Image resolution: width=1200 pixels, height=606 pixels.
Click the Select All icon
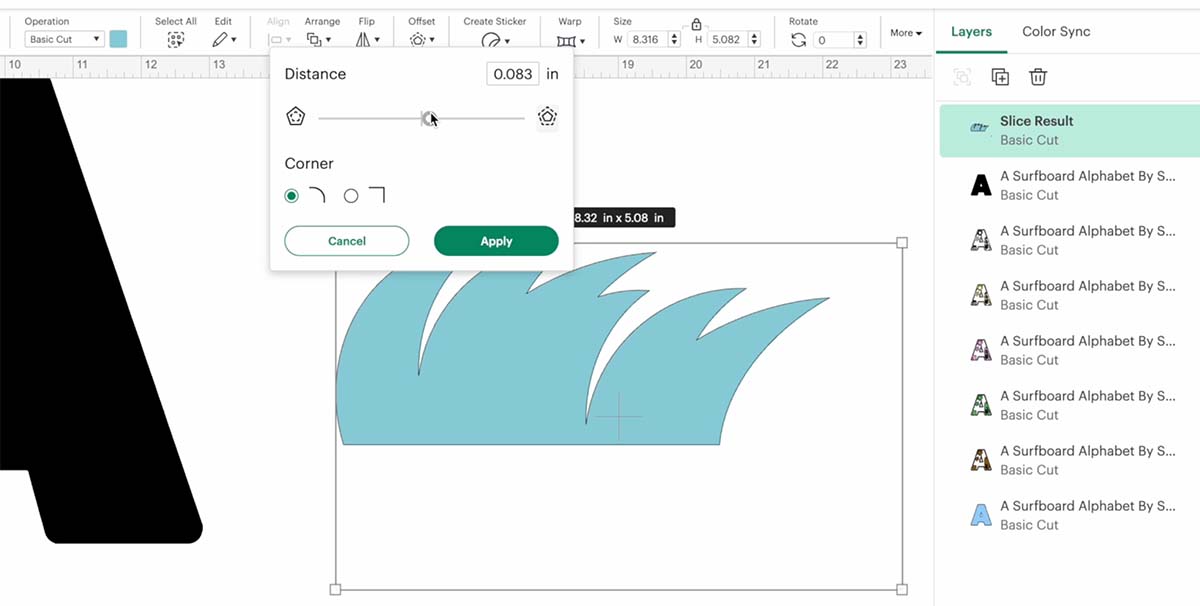pyautogui.click(x=176, y=40)
